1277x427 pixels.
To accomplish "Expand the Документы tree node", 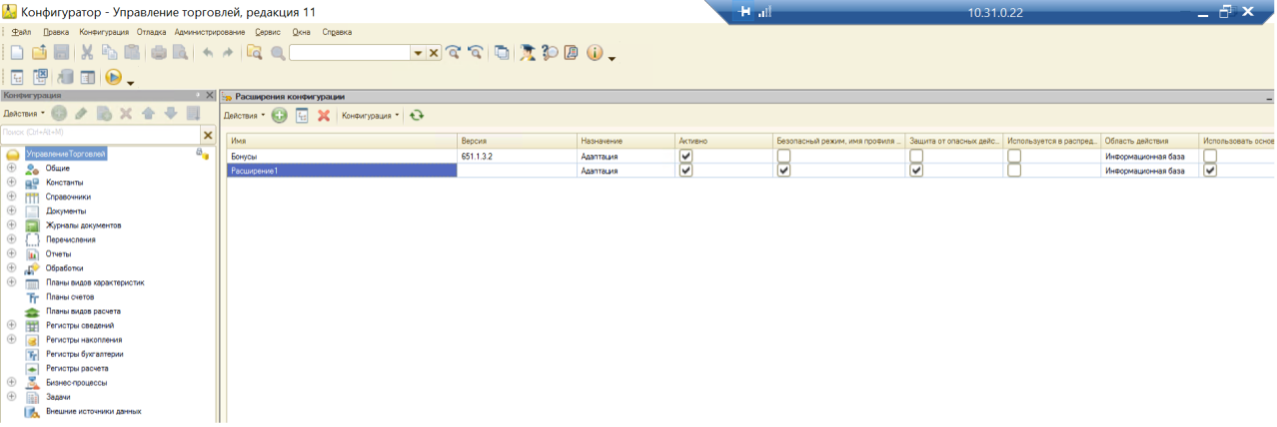I will tap(12, 211).
